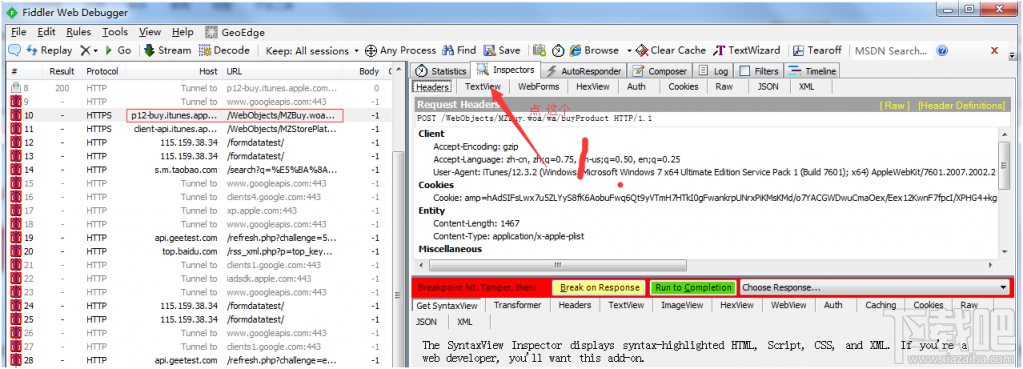This screenshot has height=369, width=1023.
Task: Save sessions with Save icon
Action: point(502,50)
